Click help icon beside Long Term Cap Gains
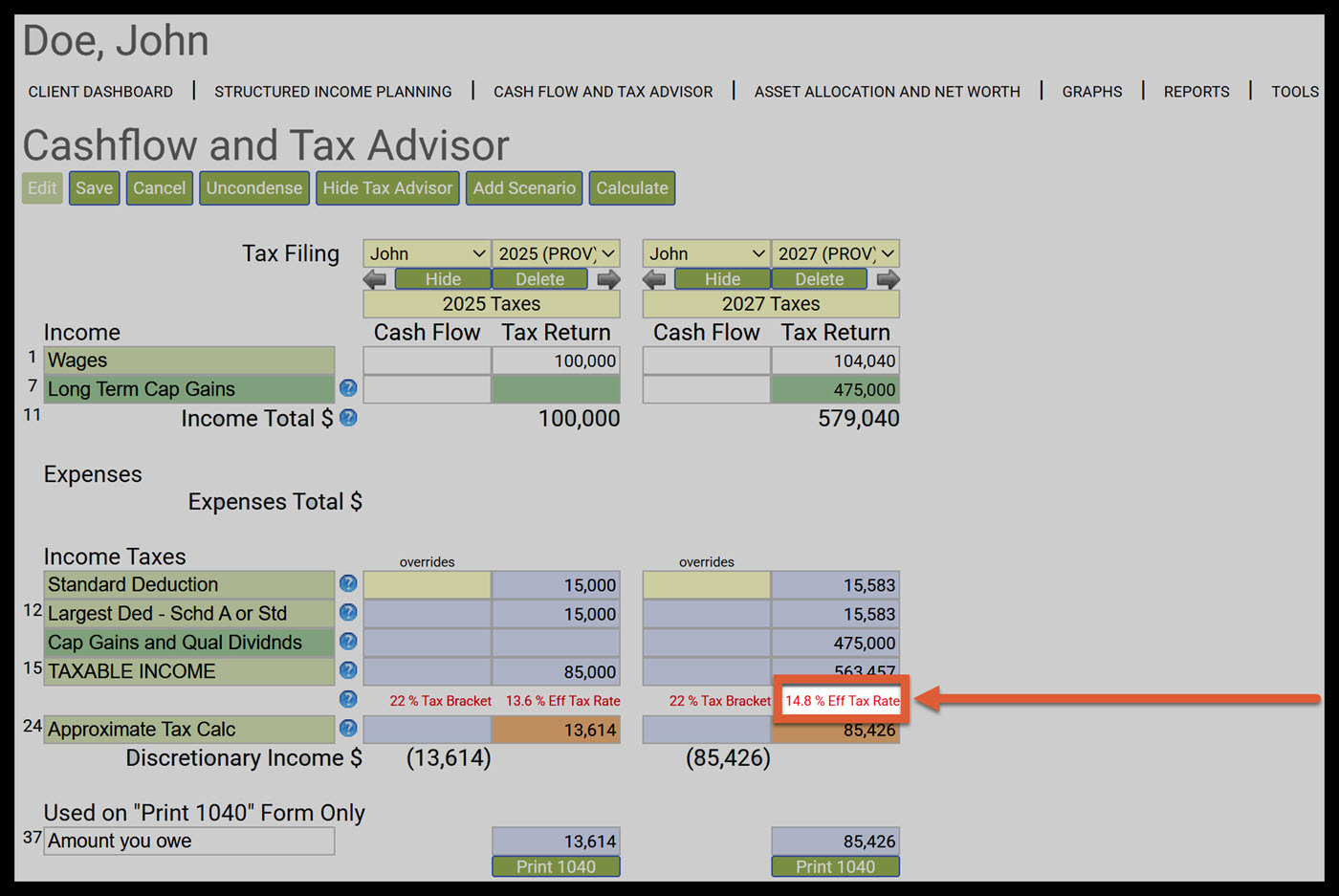Screen dimensions: 1339x896 click(x=348, y=388)
